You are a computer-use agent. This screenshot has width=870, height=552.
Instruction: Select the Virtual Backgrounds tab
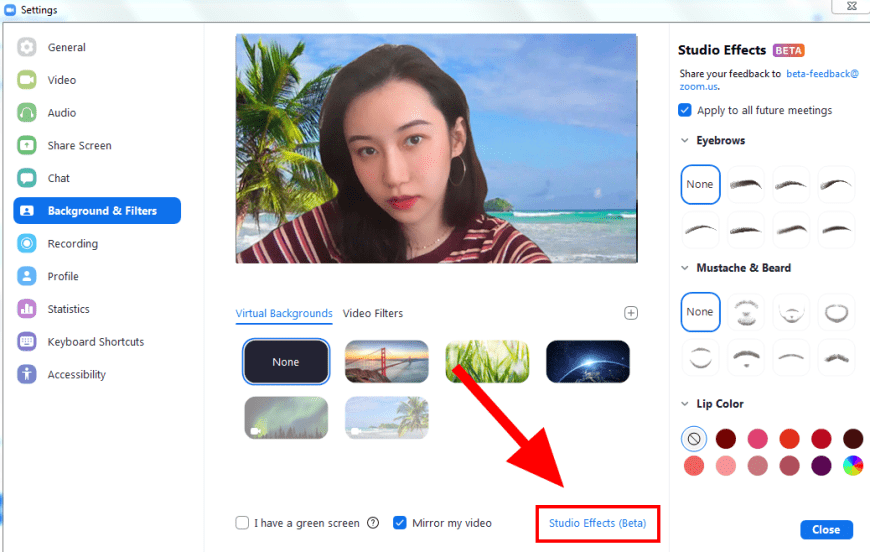pos(284,313)
